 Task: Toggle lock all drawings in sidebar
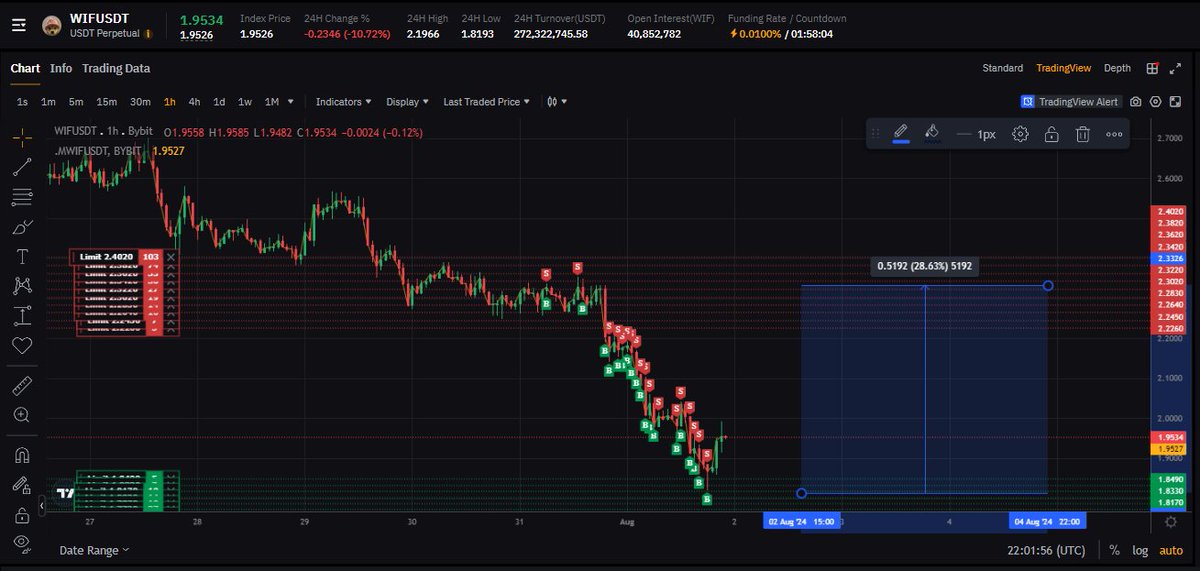tap(22, 515)
